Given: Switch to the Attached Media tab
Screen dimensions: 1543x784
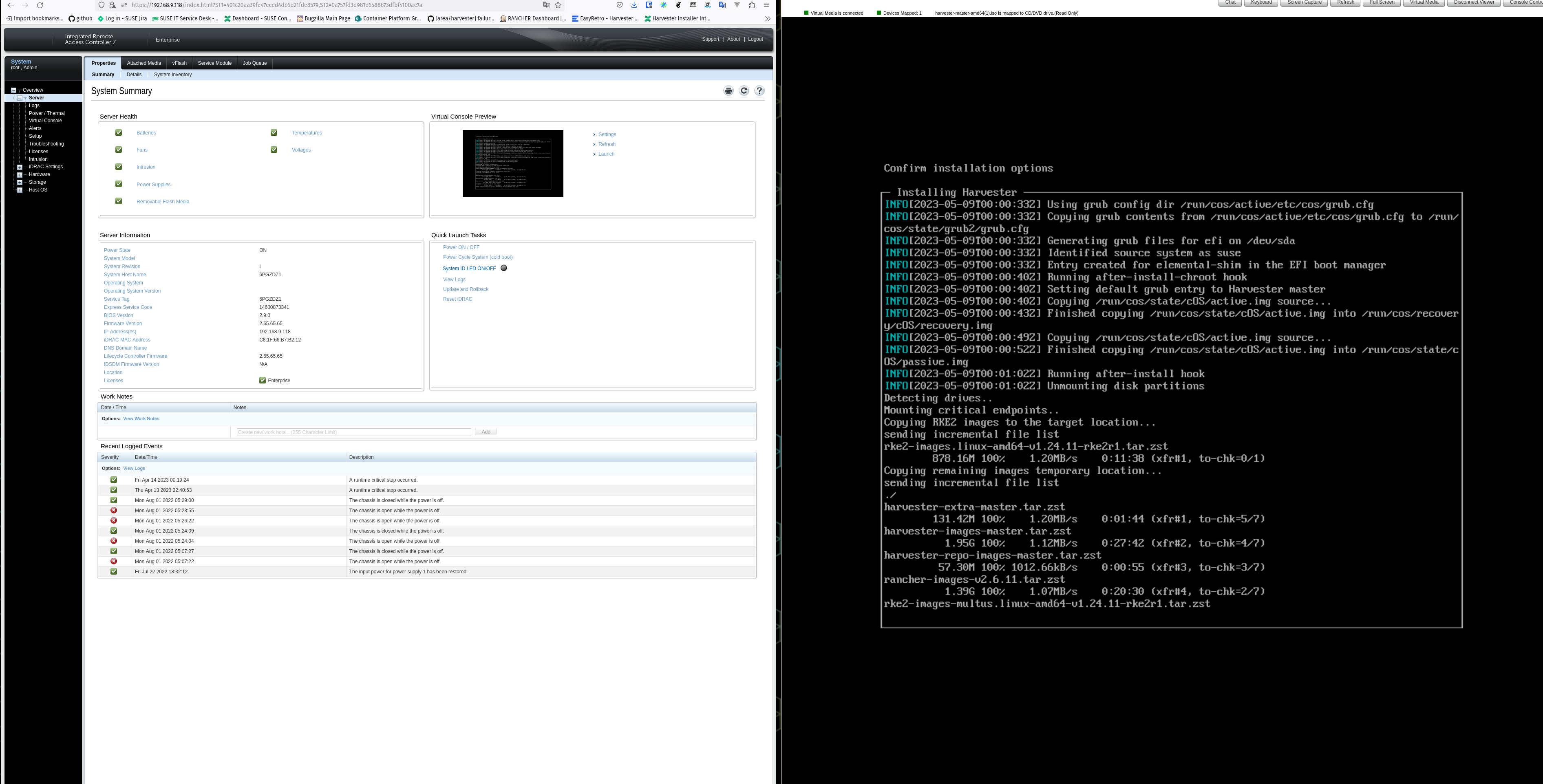Looking at the screenshot, I should pyautogui.click(x=144, y=63).
